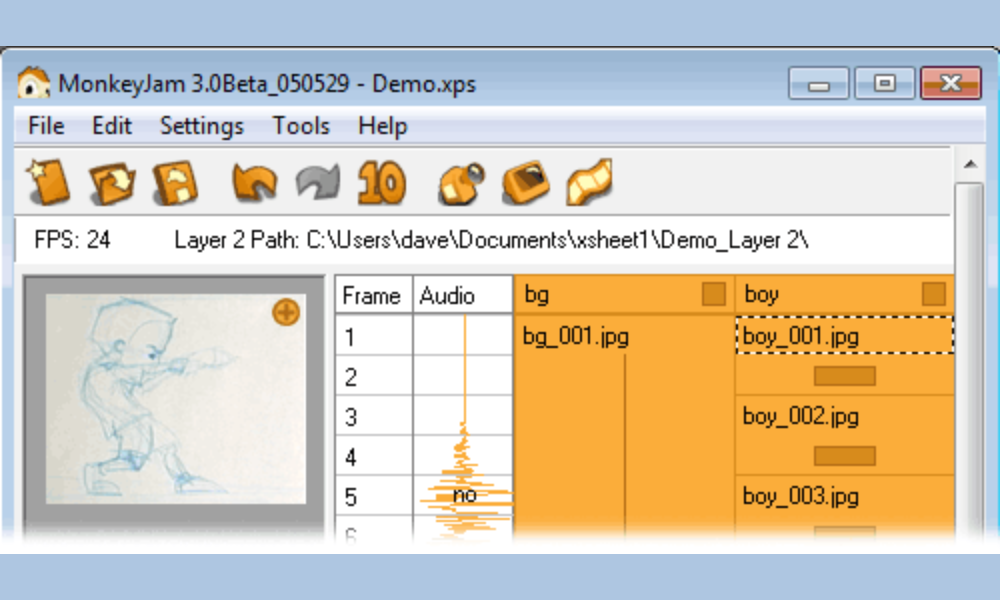Select the boy_001.jpg cell

pos(844,335)
